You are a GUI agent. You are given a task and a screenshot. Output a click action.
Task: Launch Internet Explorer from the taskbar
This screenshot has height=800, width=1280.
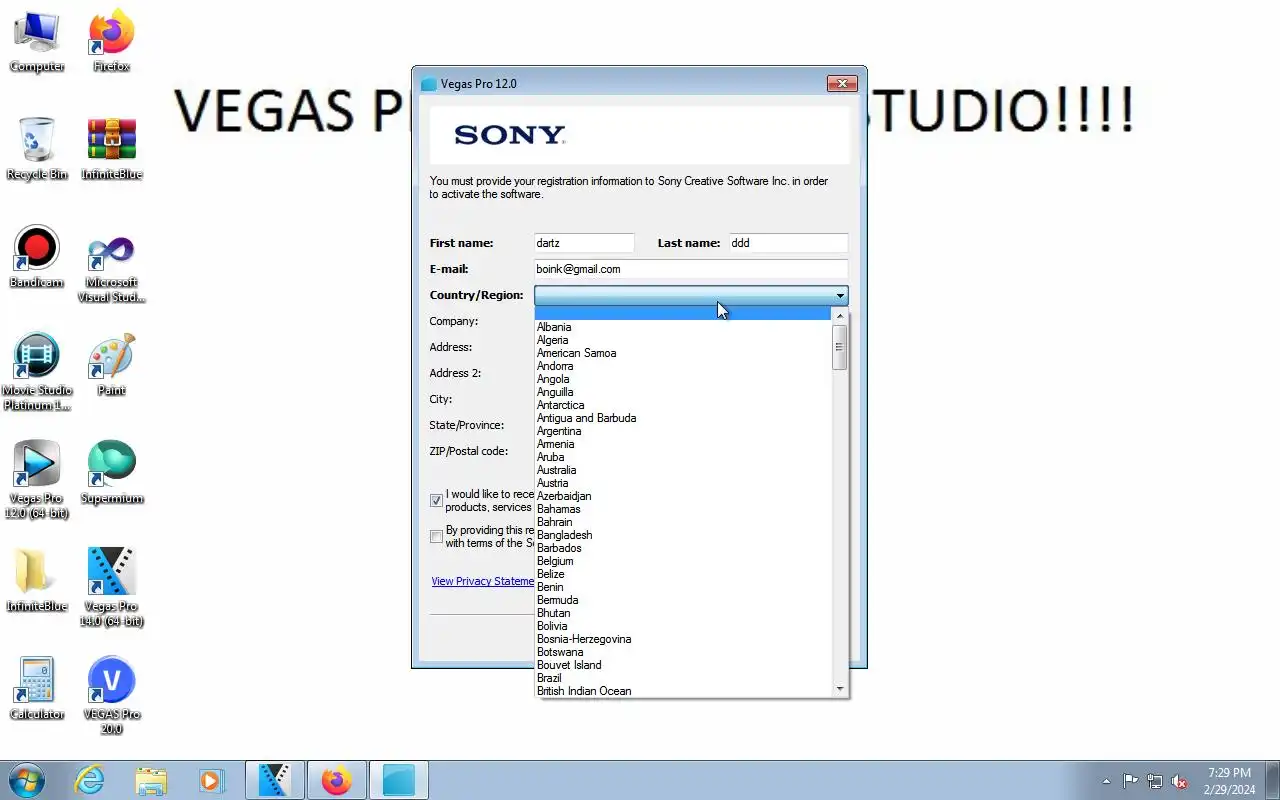point(90,780)
